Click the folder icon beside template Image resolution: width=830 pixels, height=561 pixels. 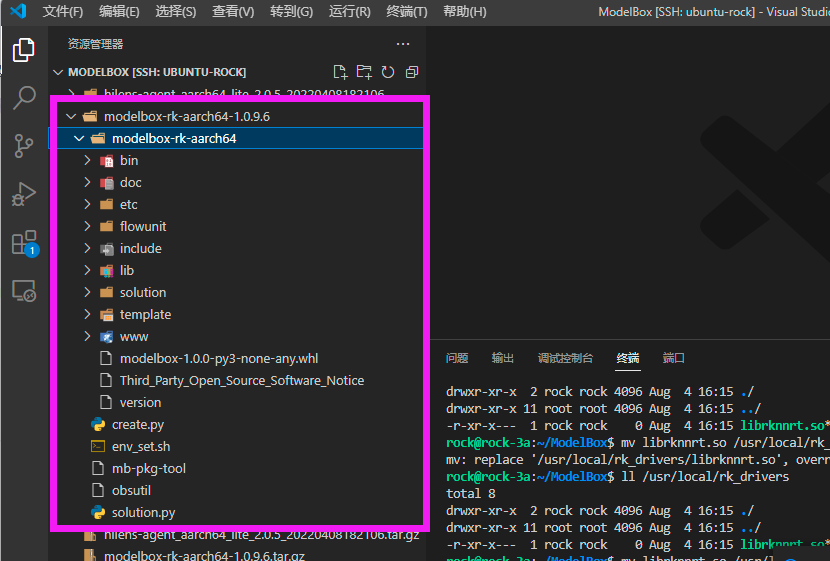(x=106, y=315)
